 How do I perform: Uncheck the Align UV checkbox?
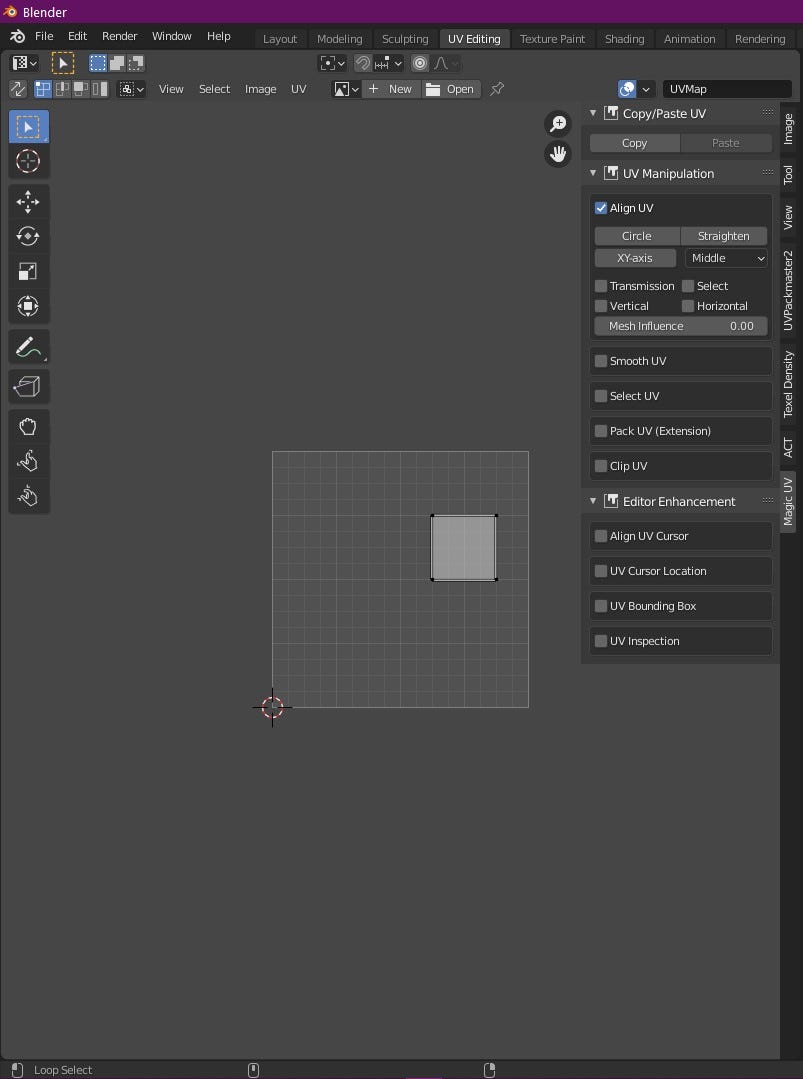click(x=601, y=207)
